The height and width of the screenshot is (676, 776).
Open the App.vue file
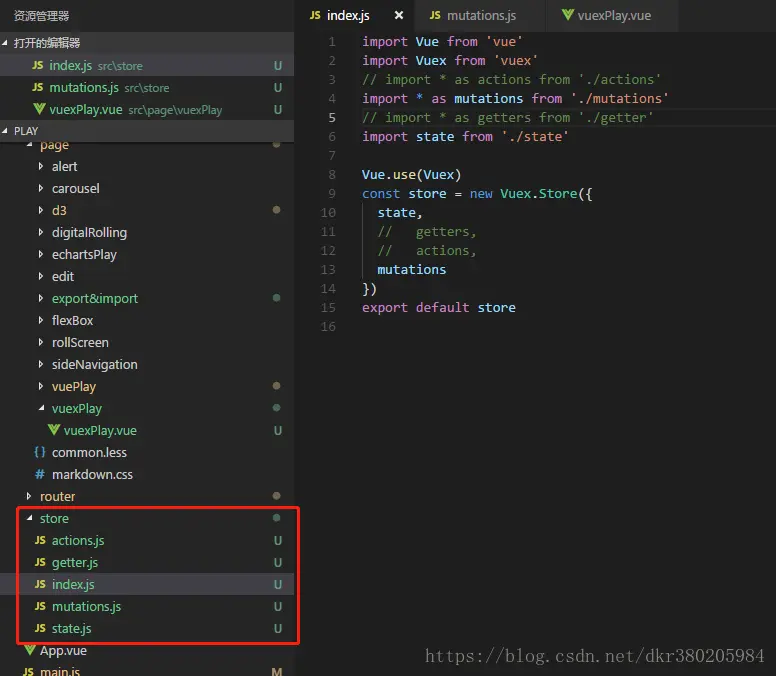click(x=63, y=651)
